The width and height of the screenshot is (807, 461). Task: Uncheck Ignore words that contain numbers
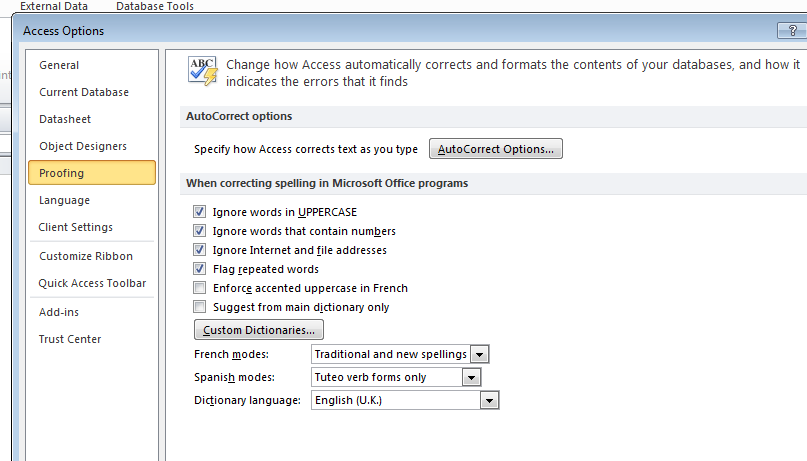point(199,230)
